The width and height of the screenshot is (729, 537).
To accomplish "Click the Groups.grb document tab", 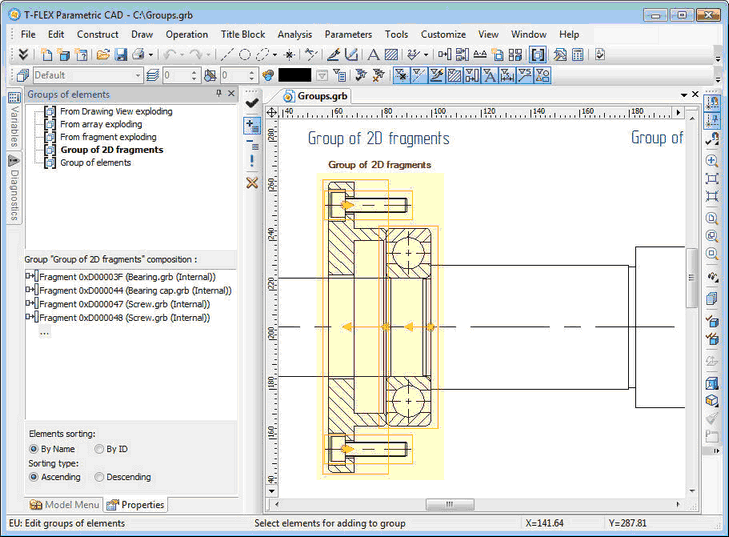I will (x=320, y=96).
